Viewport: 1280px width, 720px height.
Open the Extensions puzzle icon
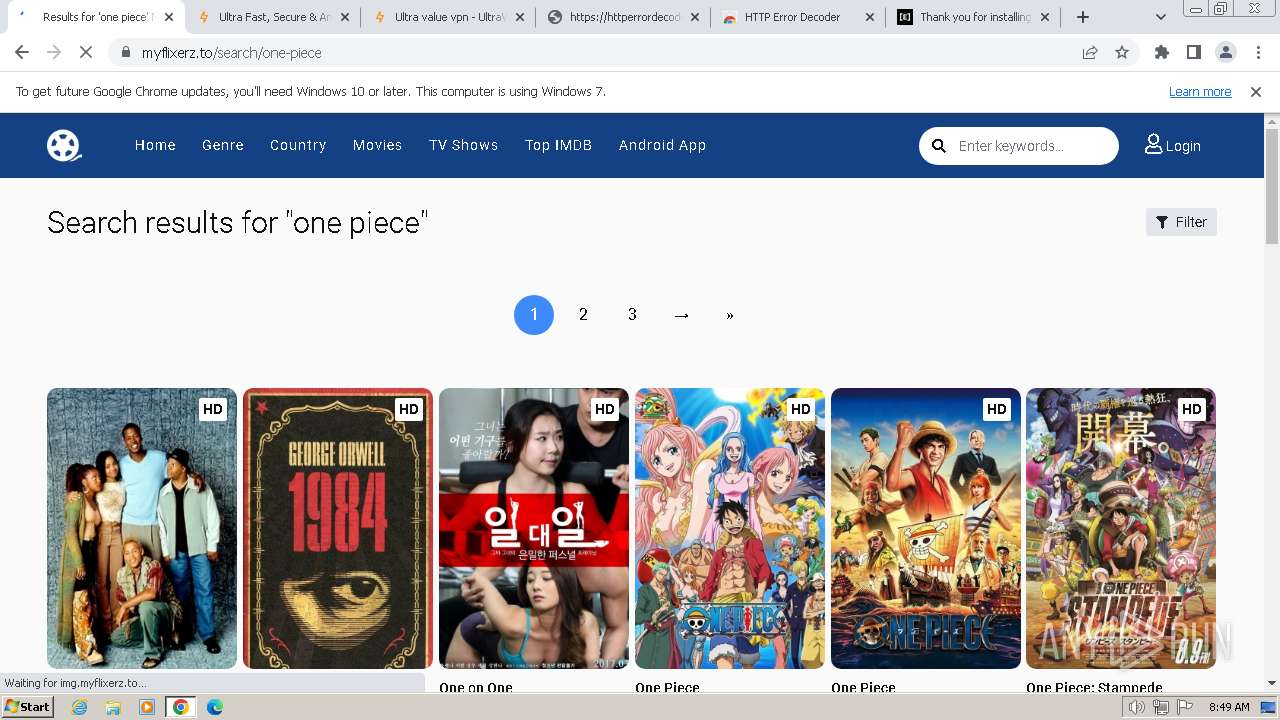1162,53
